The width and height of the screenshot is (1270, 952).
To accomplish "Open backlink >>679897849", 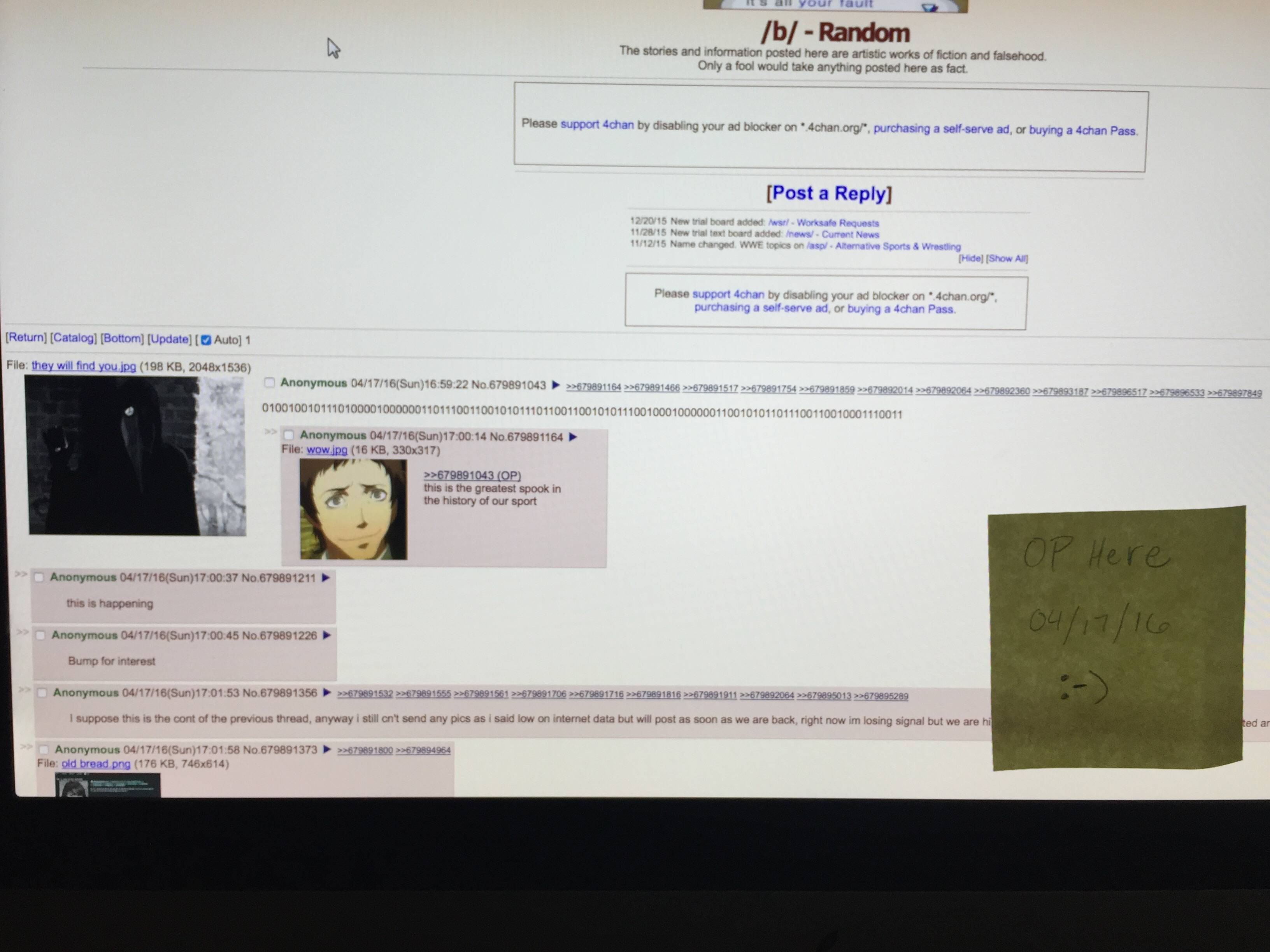I will click(x=1235, y=393).
